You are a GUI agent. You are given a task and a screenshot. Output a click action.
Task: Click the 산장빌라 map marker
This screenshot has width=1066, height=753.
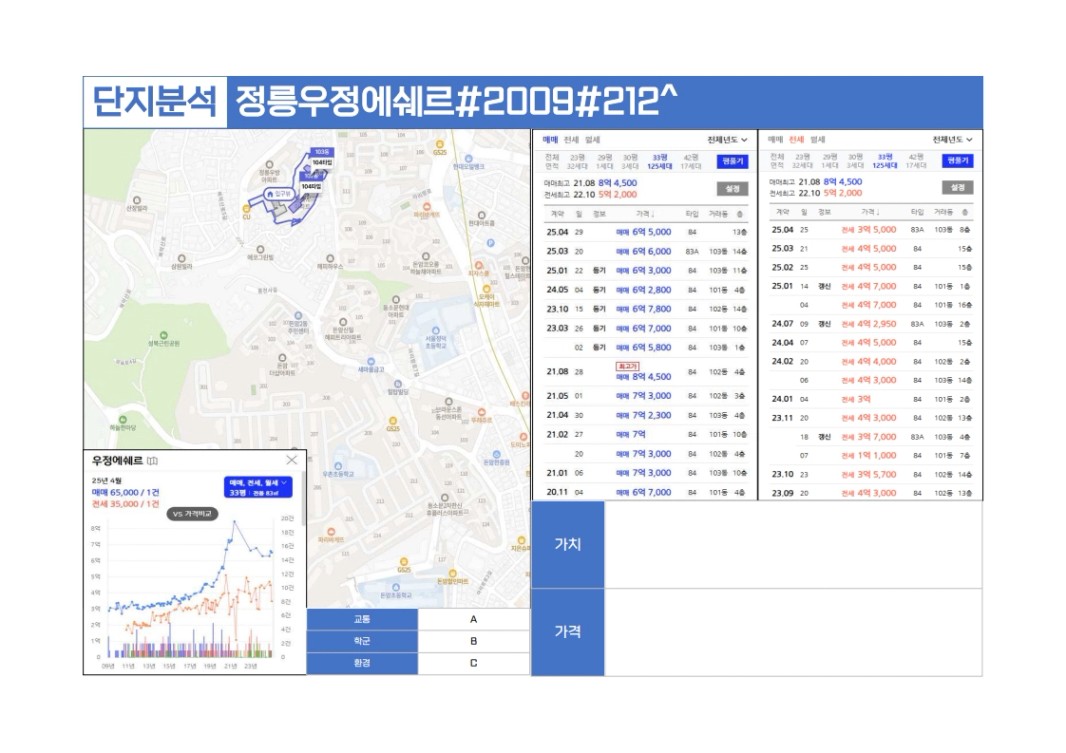137,203
